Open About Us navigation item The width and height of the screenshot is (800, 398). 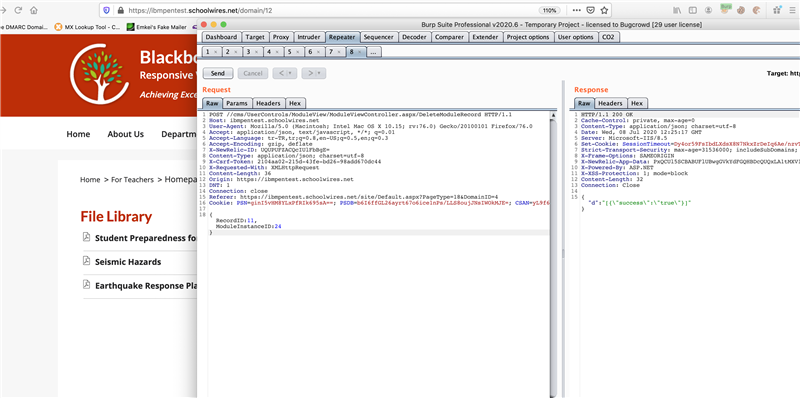point(126,134)
